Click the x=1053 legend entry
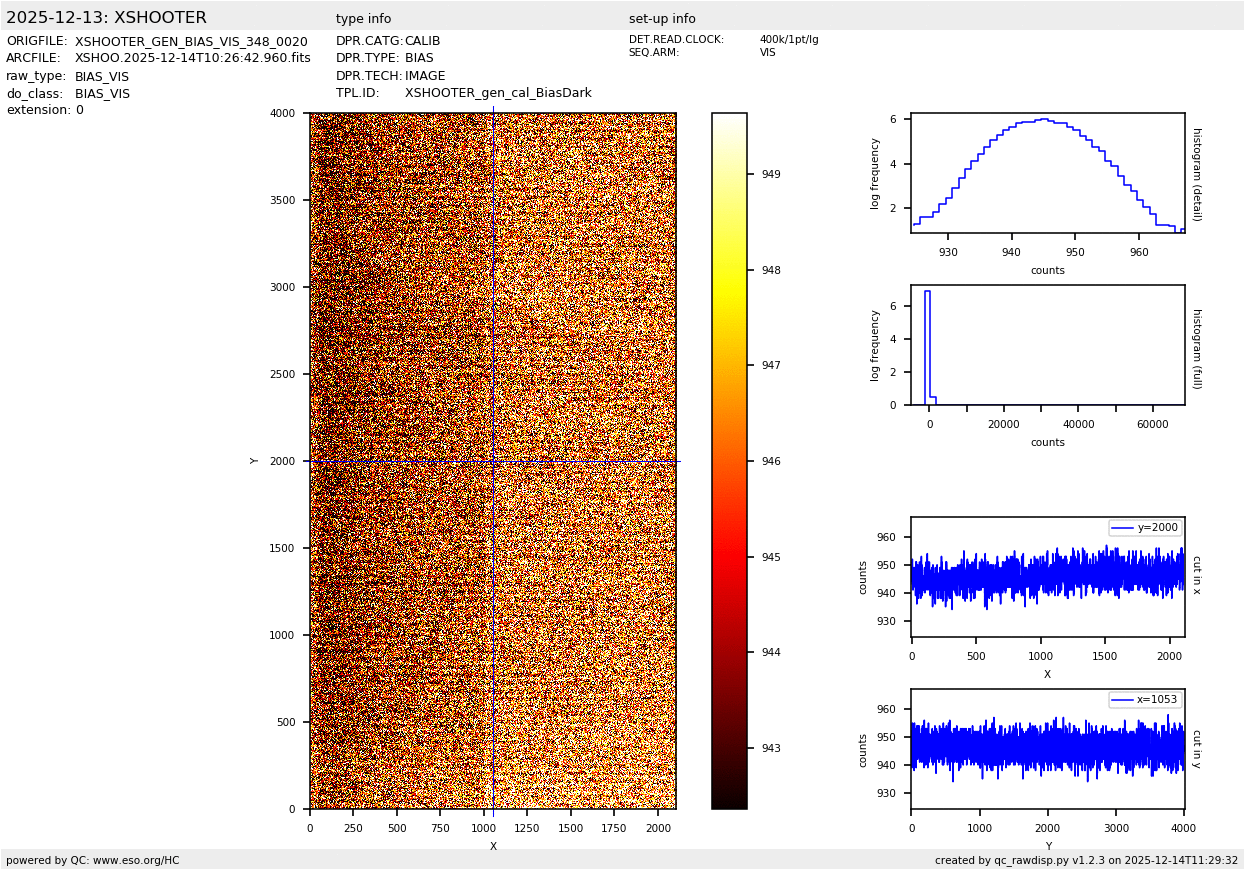 [x=1145, y=700]
